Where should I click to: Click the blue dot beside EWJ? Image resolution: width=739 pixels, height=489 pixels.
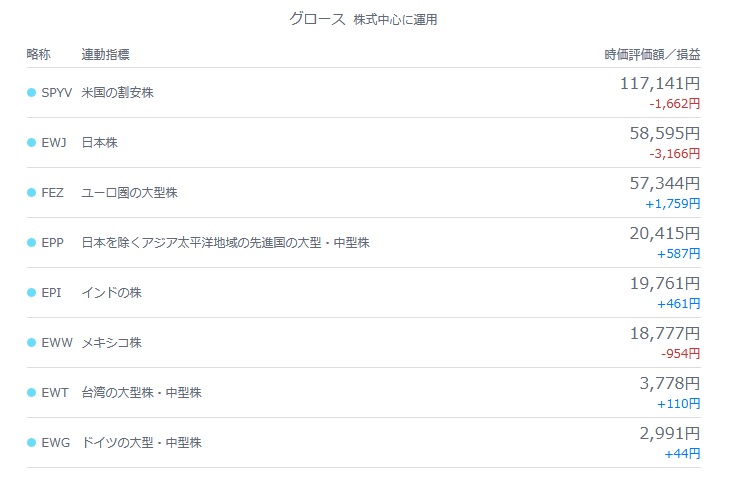(x=32, y=143)
